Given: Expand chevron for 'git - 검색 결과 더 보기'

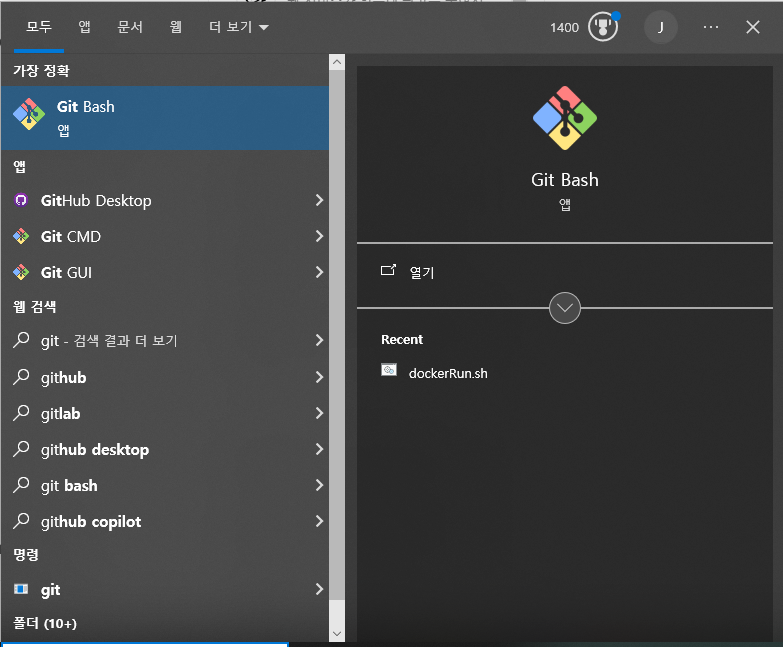Looking at the screenshot, I should (x=320, y=340).
